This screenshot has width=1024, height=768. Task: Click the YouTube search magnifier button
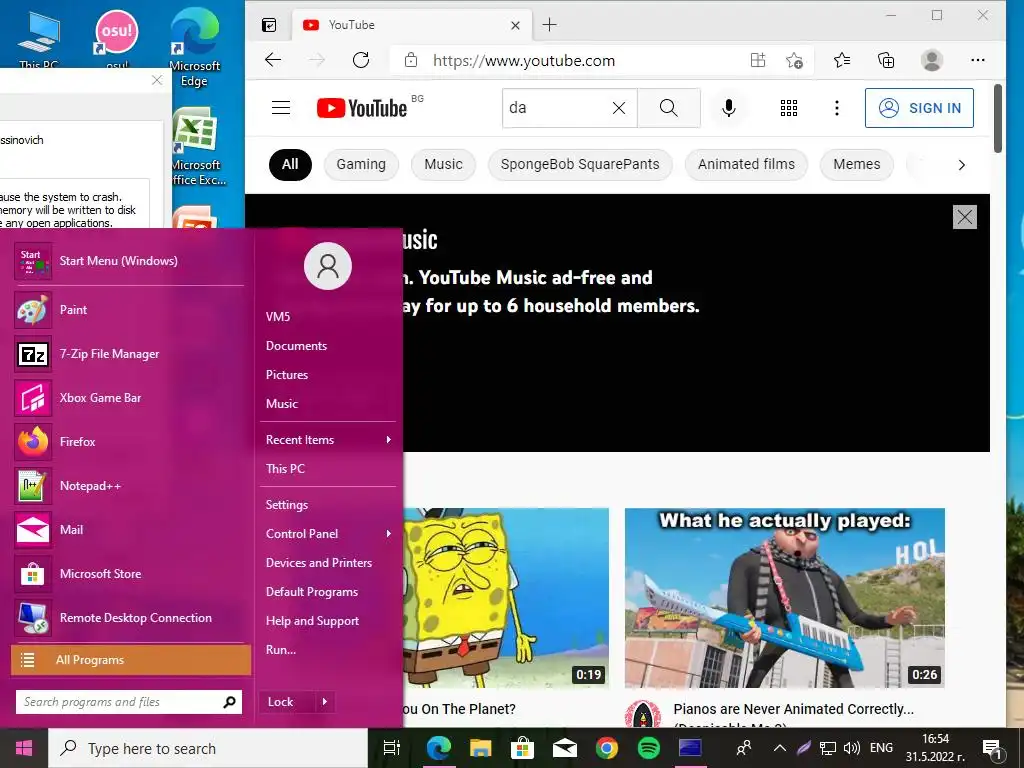[669, 108]
